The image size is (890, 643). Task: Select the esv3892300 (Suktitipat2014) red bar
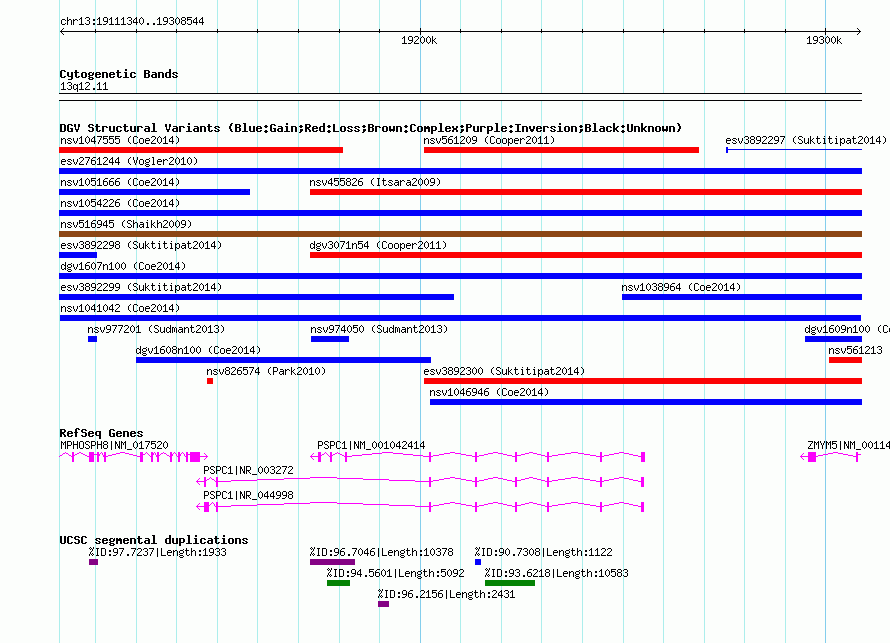click(643, 381)
